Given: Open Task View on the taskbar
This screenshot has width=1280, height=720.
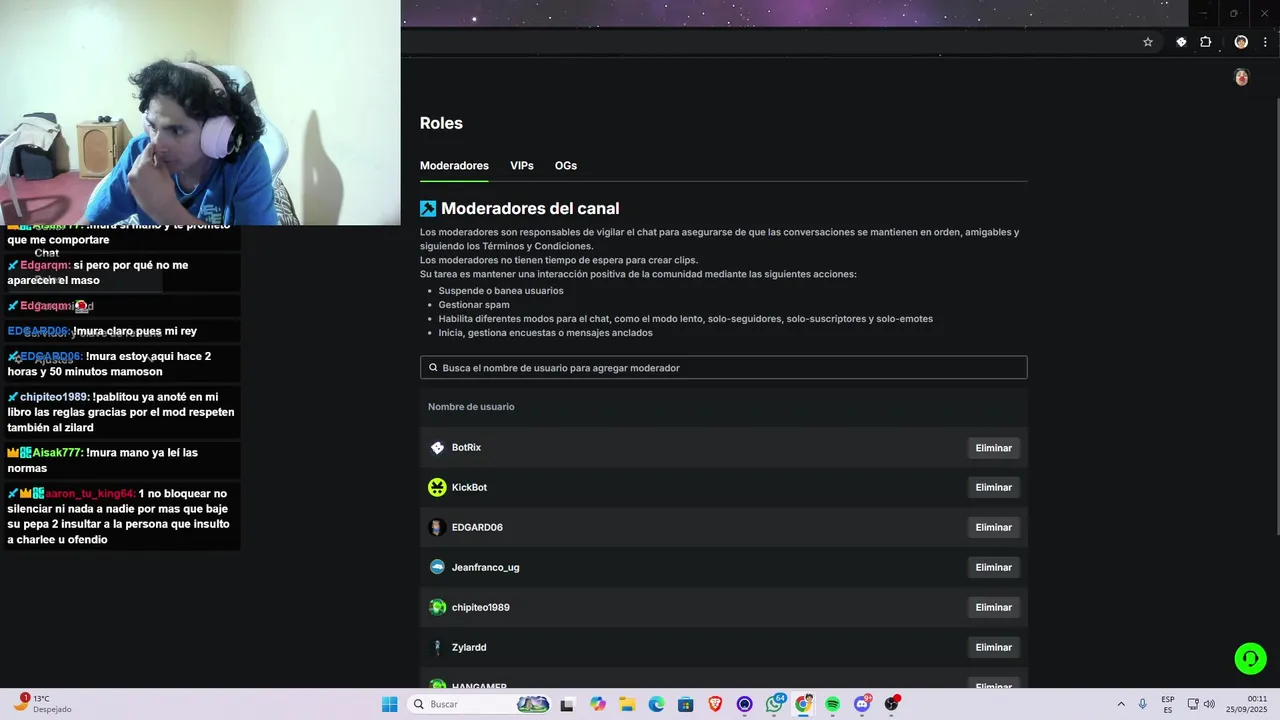Looking at the screenshot, I should point(567,704).
